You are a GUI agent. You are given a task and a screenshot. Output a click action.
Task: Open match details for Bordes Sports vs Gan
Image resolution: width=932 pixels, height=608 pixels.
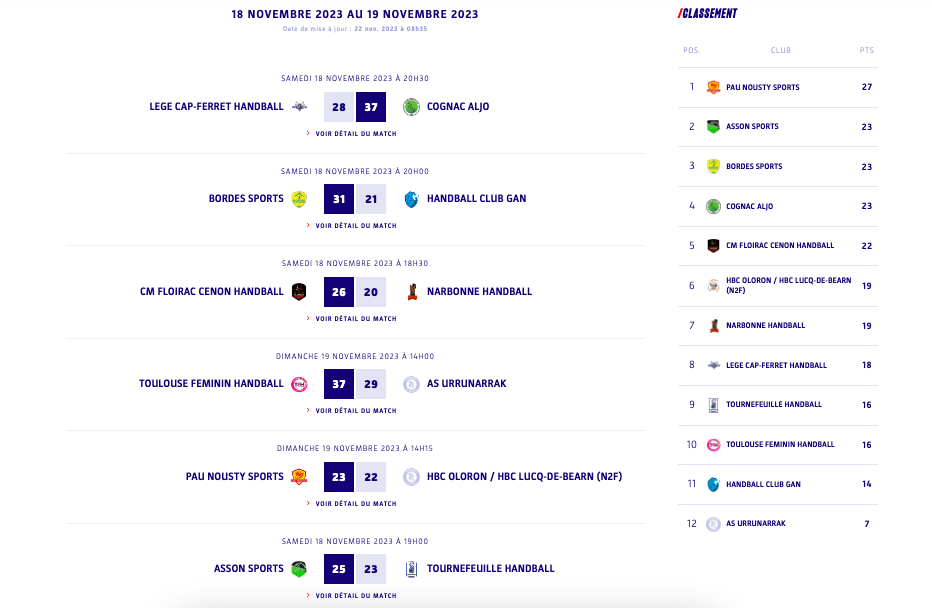(x=355, y=226)
